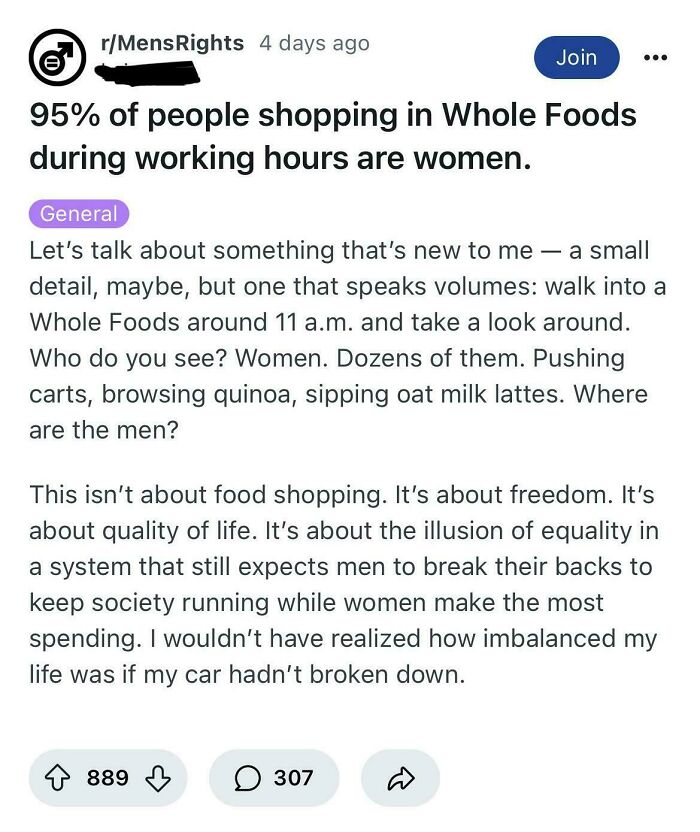Image resolution: width=700 pixels, height=832 pixels.
Task: Click the line starting 'Who do you see?'
Action: point(326,358)
